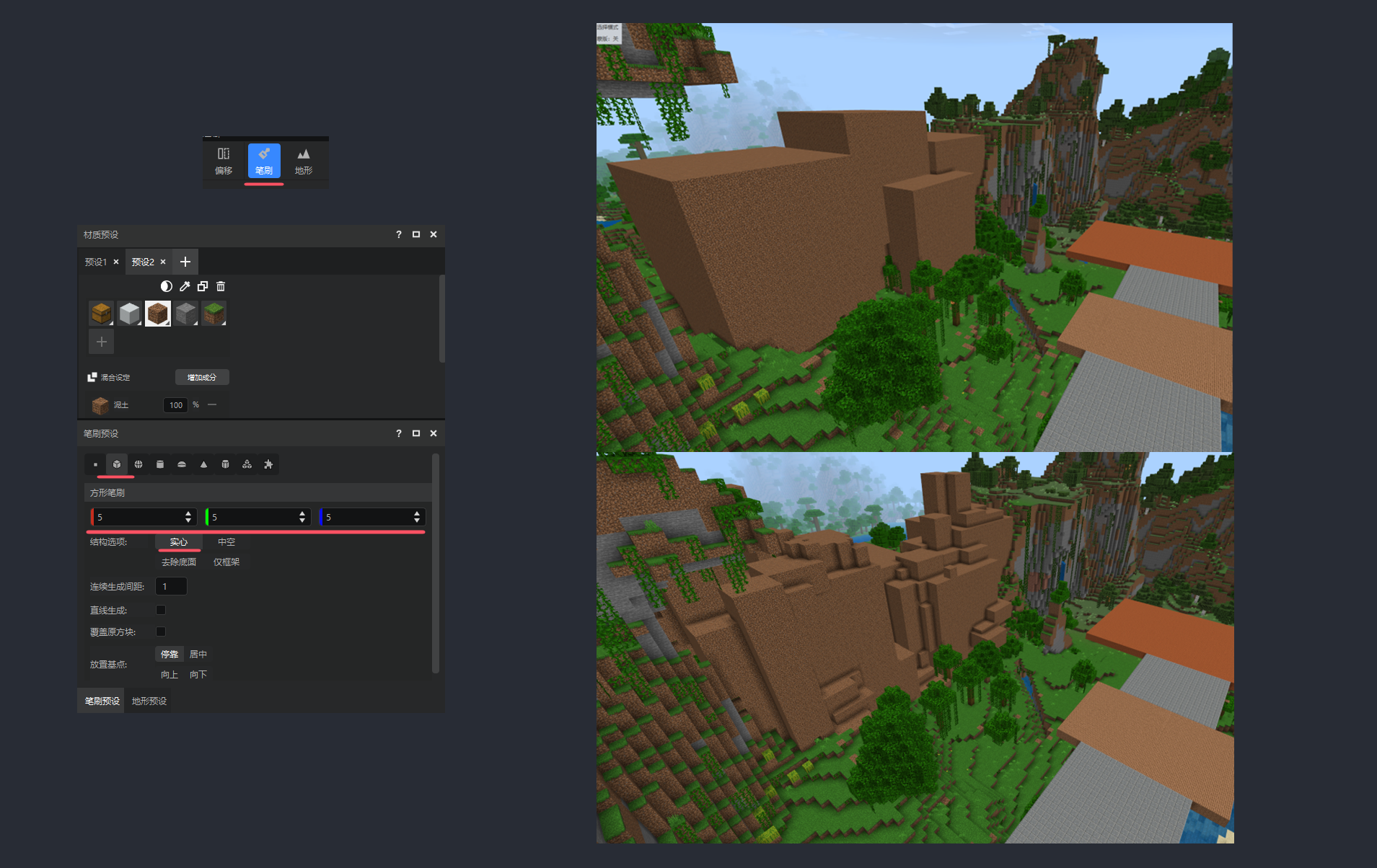
Task: Click the top Minecraft preview image
Action: coord(914,237)
